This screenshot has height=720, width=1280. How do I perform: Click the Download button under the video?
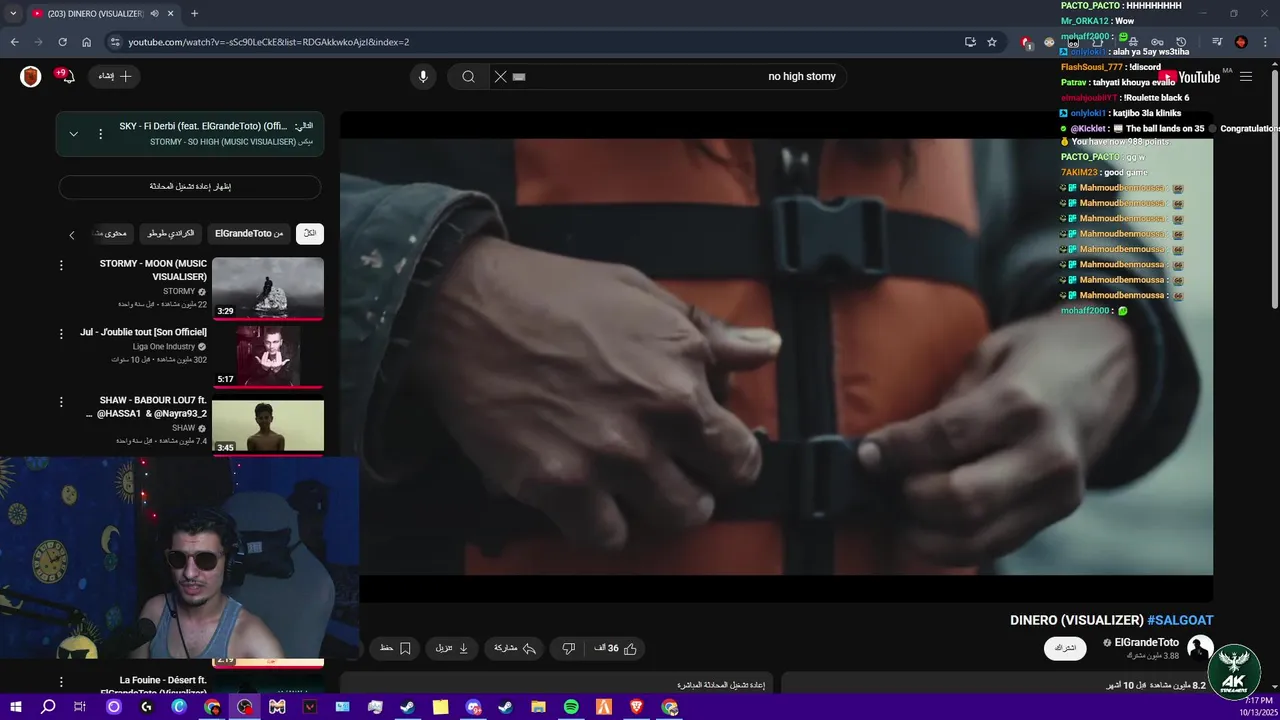(x=452, y=648)
